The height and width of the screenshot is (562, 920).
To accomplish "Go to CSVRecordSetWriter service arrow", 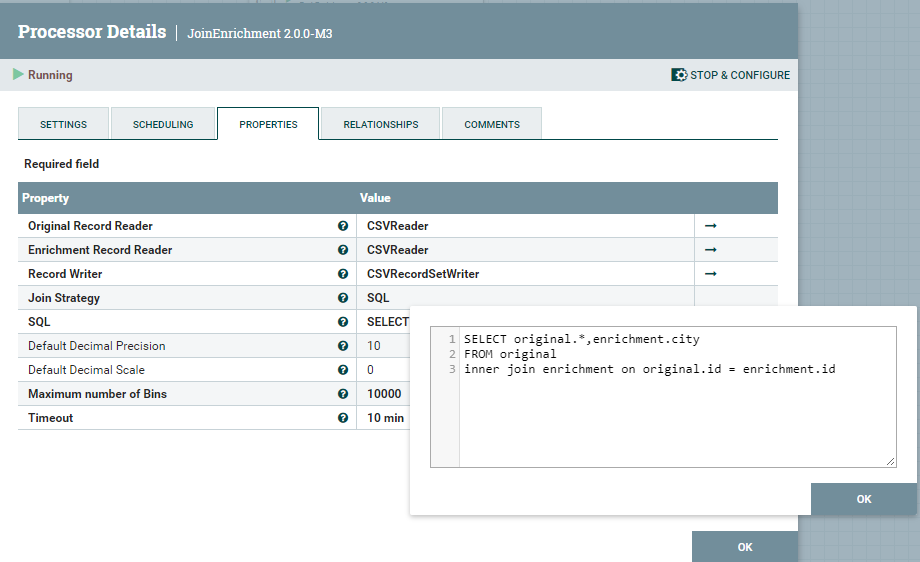I will pos(711,274).
